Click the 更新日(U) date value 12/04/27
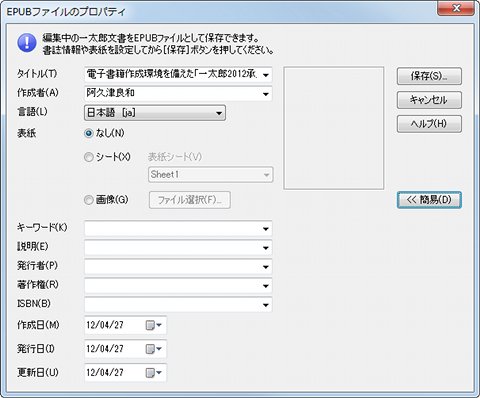The width and height of the screenshot is (480, 398). point(105,373)
